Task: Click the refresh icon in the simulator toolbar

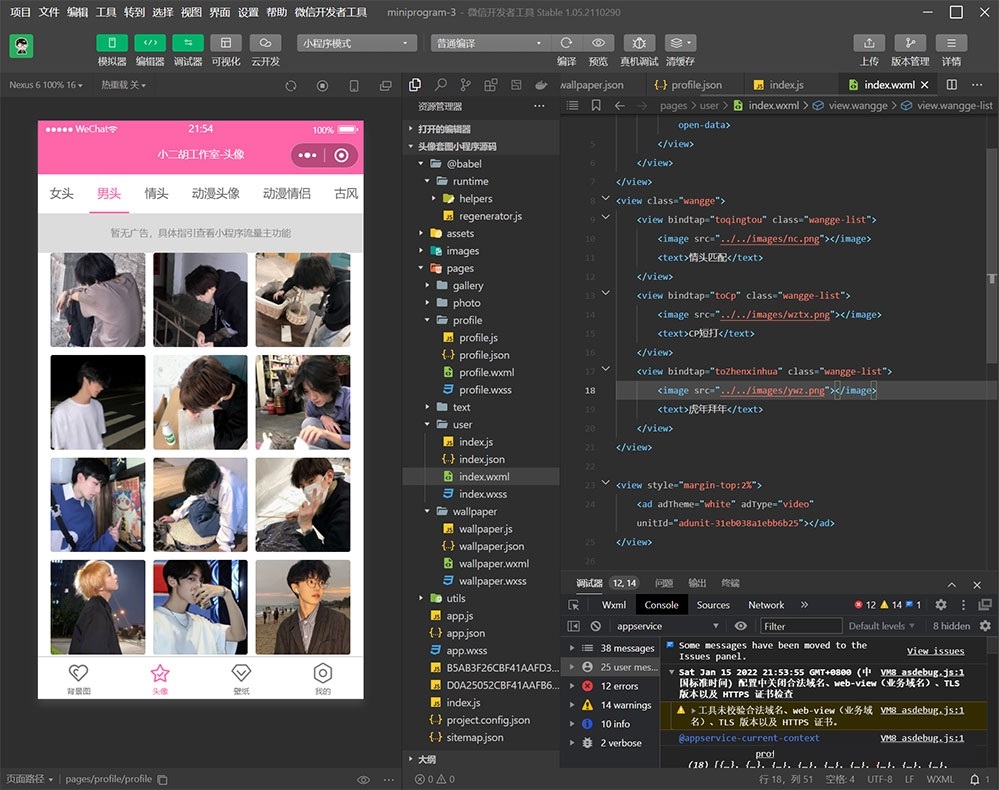Action: pos(291,86)
